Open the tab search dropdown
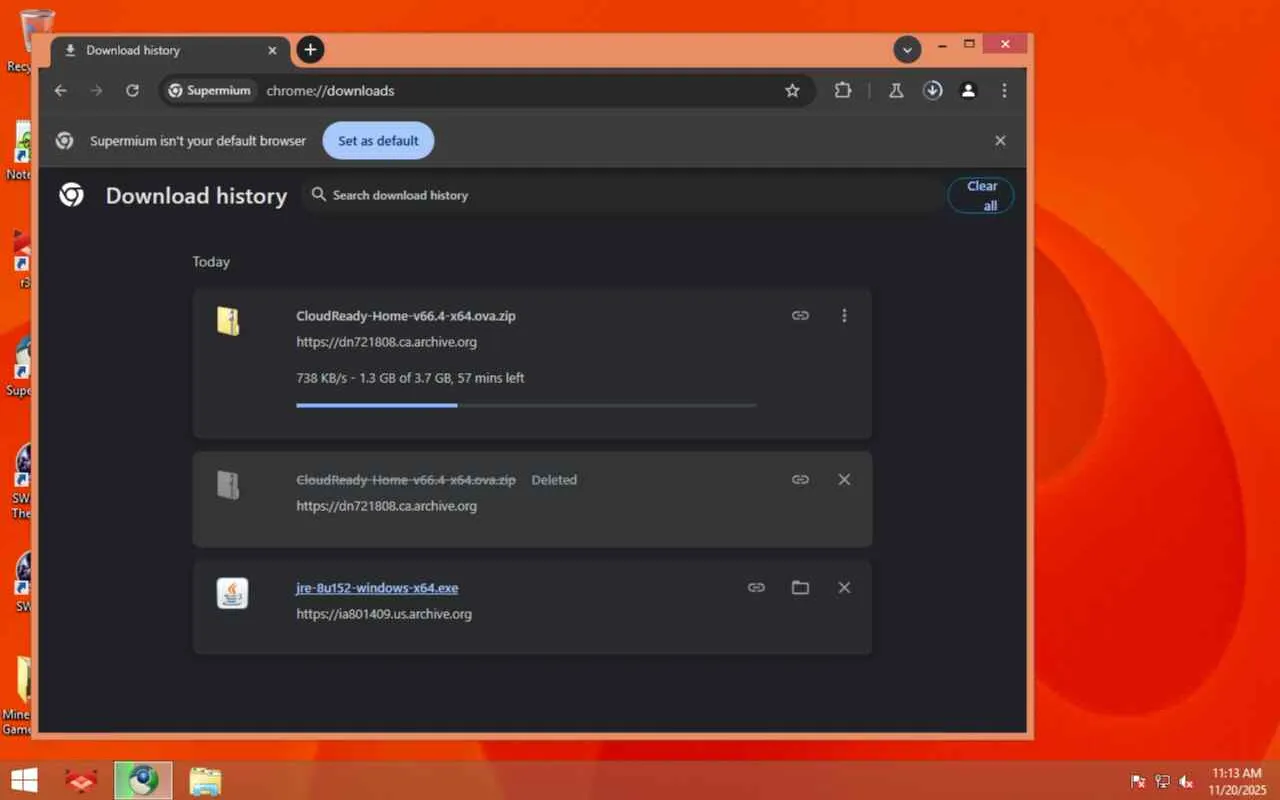 pos(907,49)
